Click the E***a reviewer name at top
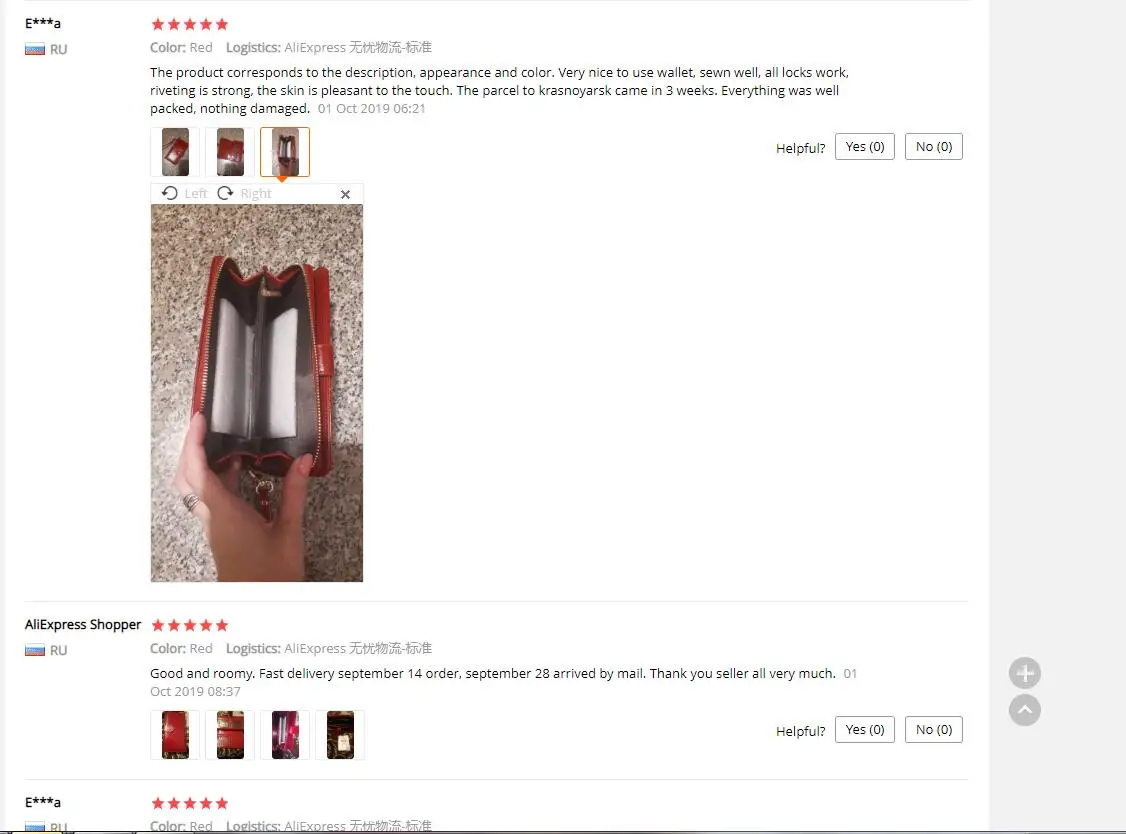 pos(43,23)
